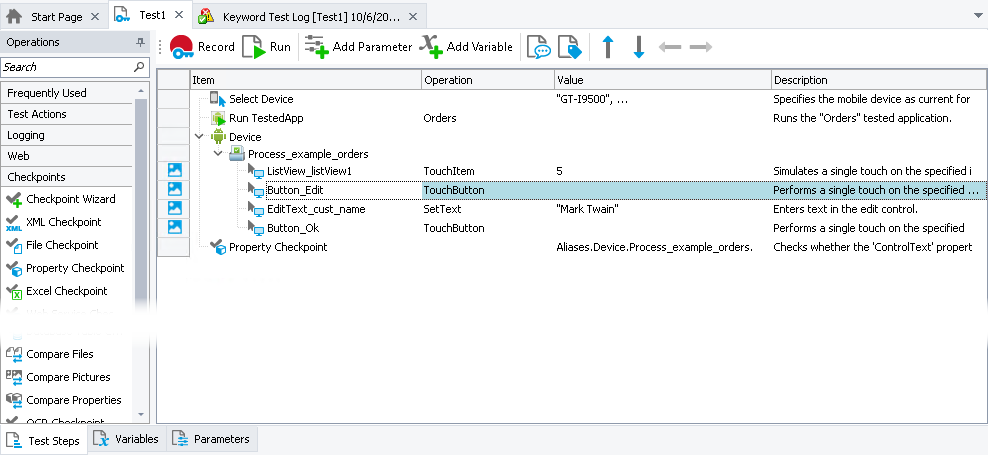Click Add Parameter toolbar button
Screen dimensions: 988x455
[x=358, y=46]
